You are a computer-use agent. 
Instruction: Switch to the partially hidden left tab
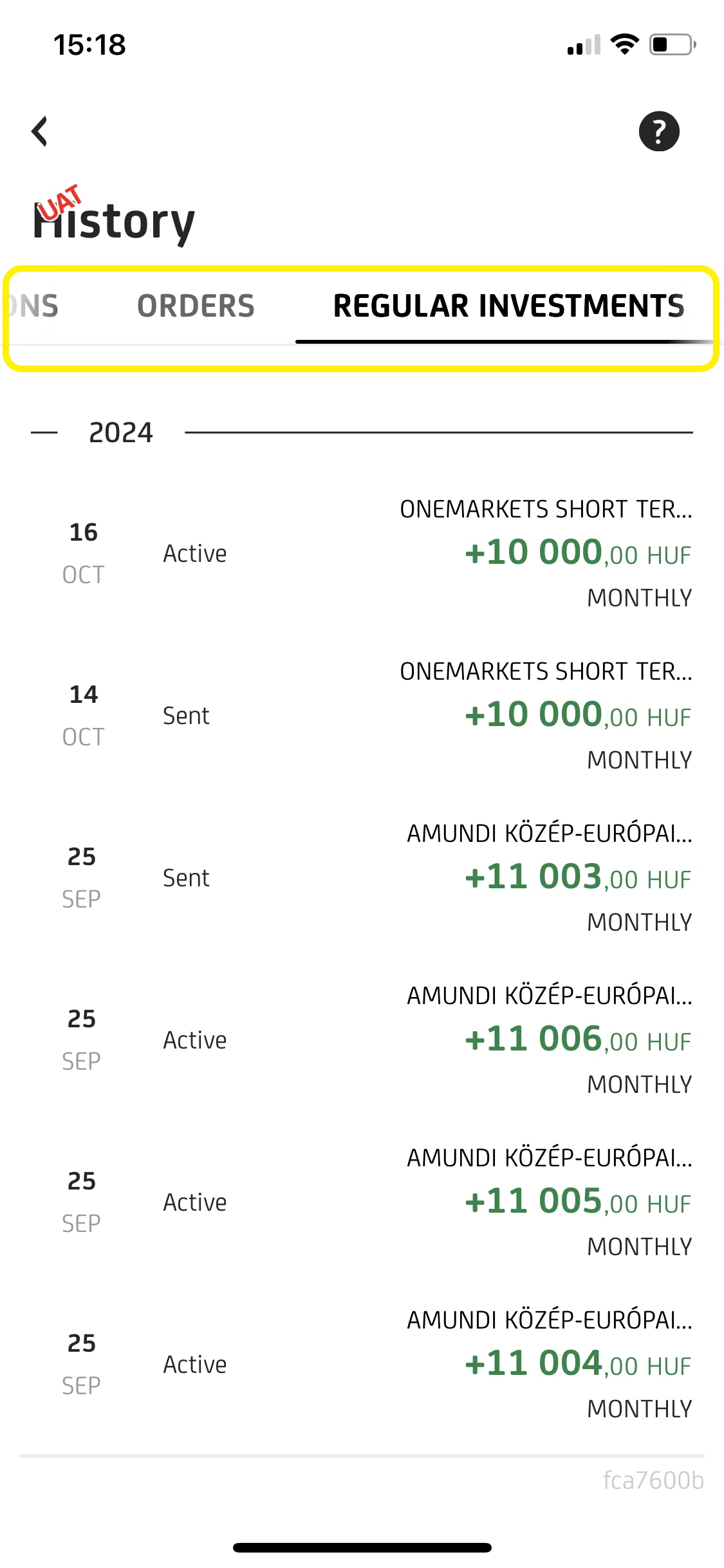pyautogui.click(x=34, y=306)
